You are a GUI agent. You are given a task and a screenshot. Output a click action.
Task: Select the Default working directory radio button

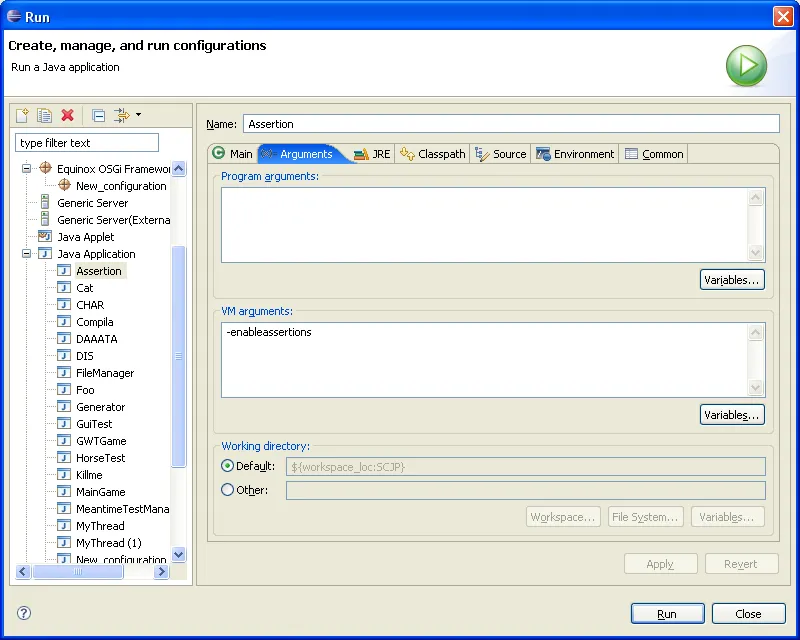[x=228, y=466]
